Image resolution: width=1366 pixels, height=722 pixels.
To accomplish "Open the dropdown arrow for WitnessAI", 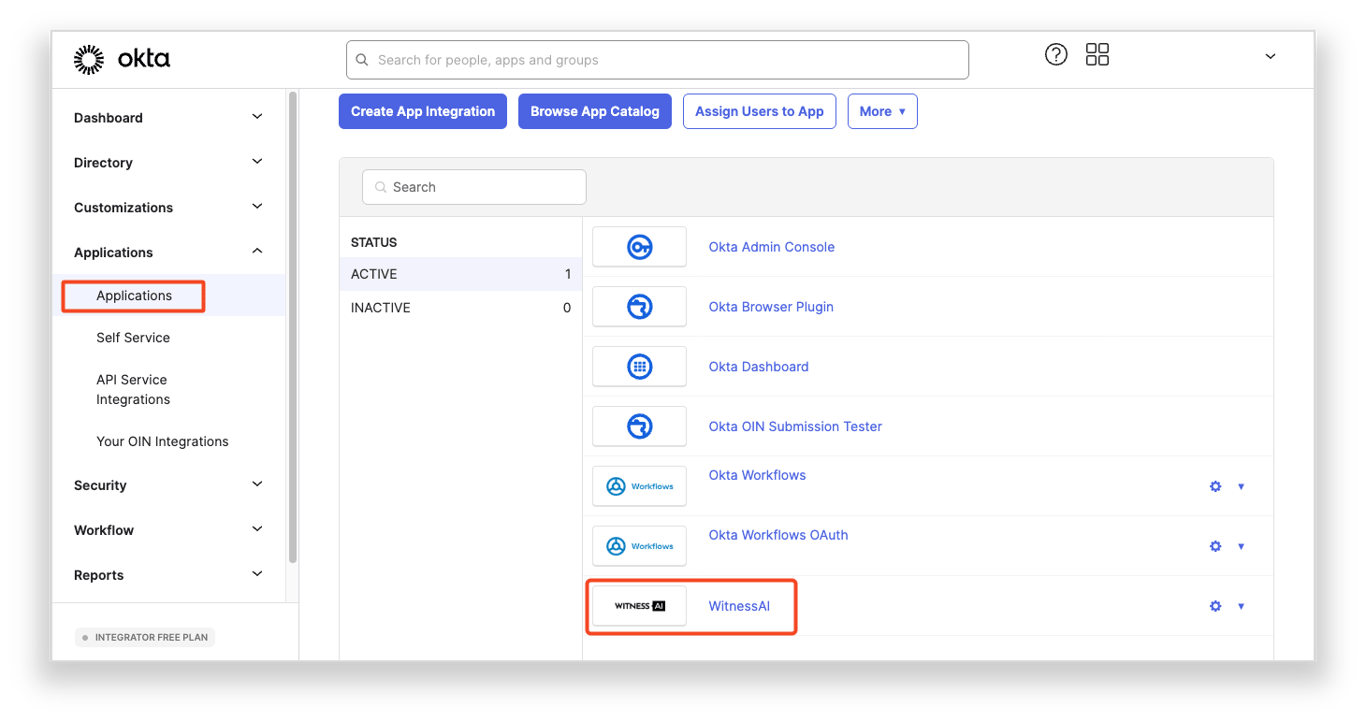I will pyautogui.click(x=1241, y=606).
